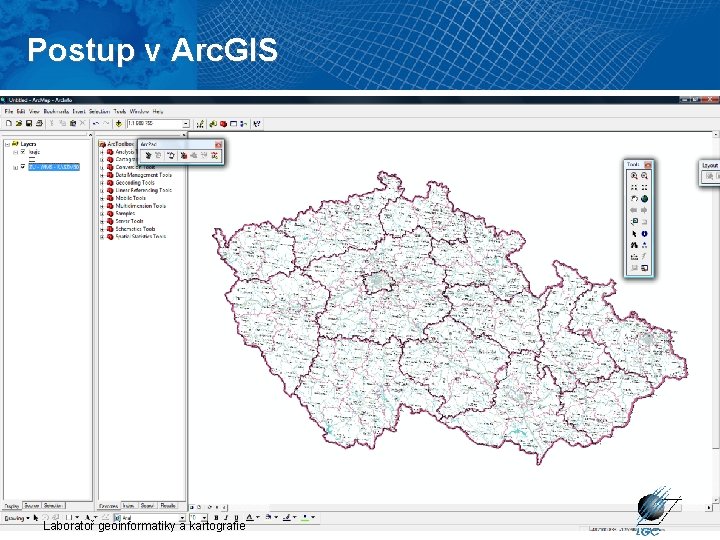Print the map via printer icon
The image size is (720, 540).
[39, 124]
